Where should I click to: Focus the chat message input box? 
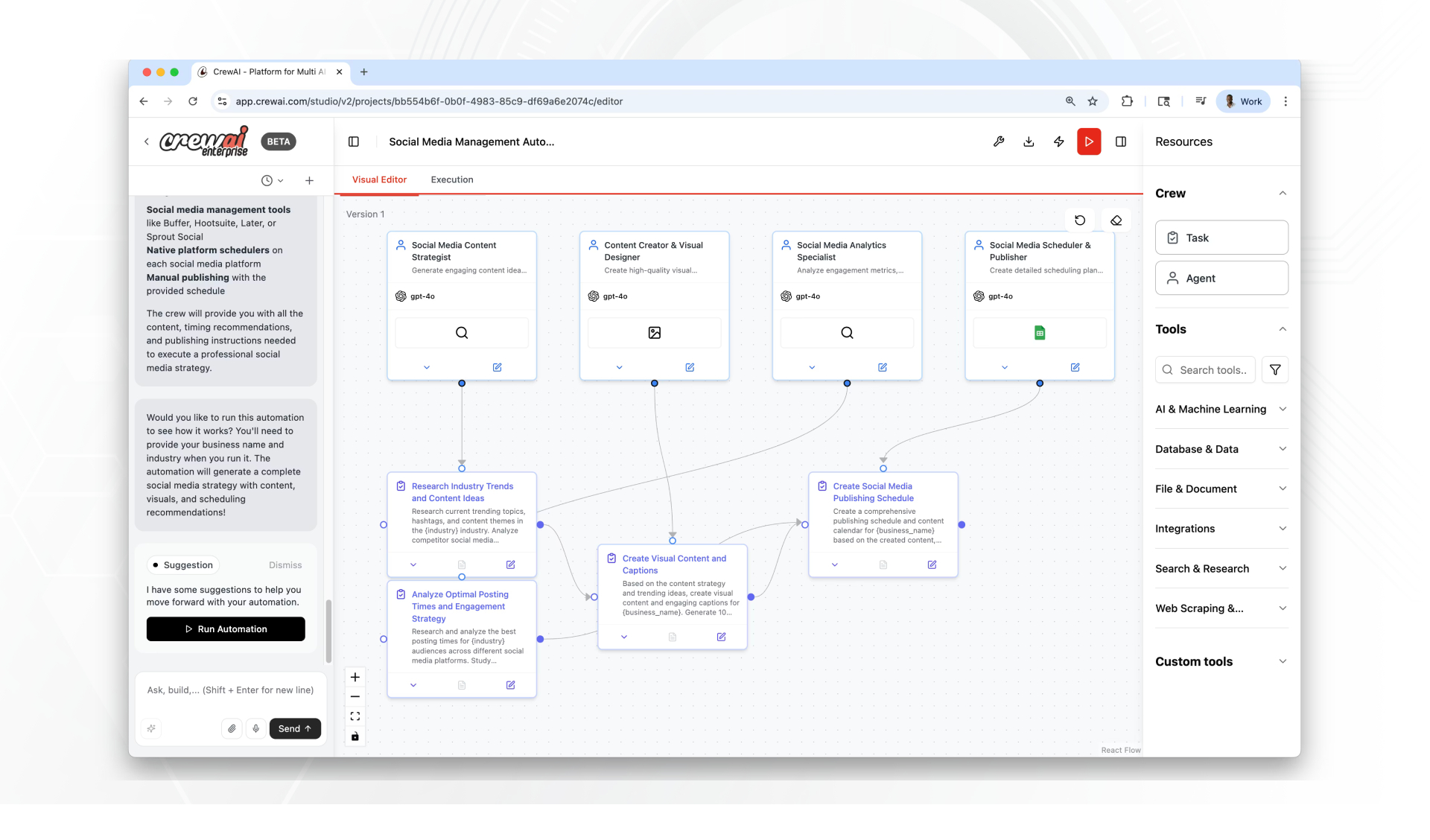[231, 690]
